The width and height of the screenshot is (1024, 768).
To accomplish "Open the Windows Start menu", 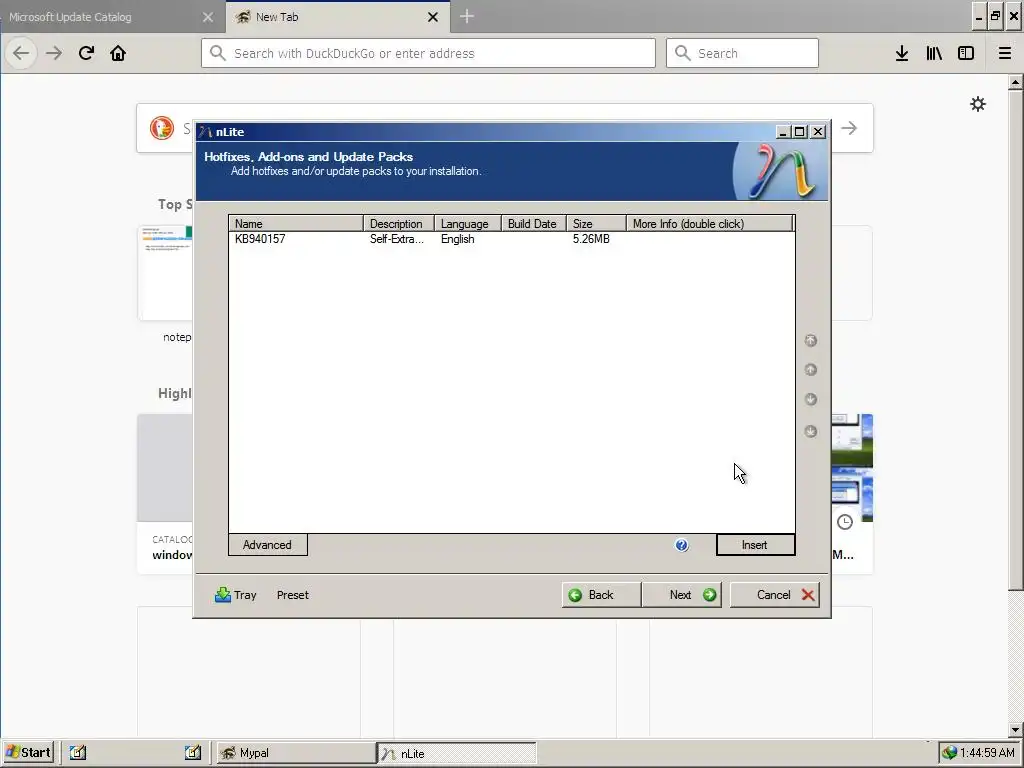I will pos(28,752).
